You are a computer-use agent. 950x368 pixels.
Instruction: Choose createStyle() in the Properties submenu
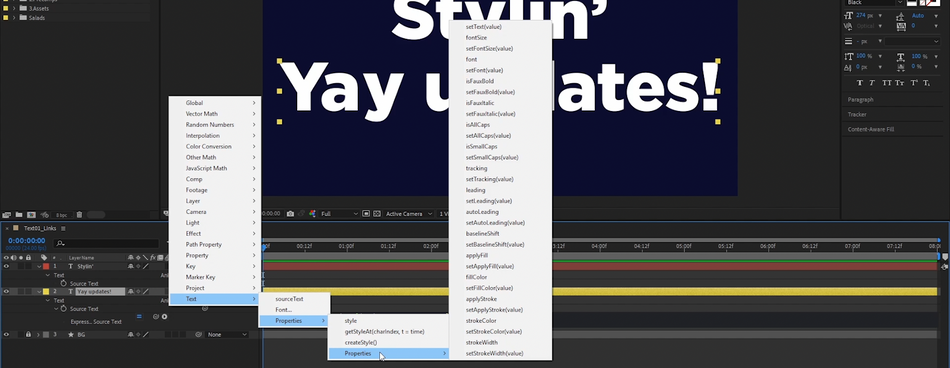388,343
